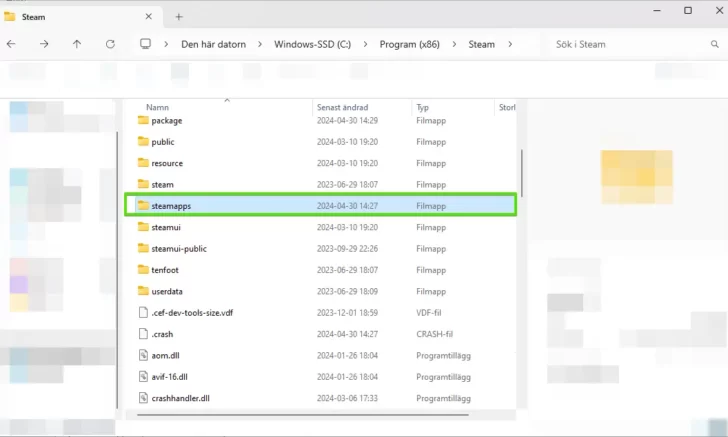Select the steamui-public folder icon
Viewport: 728px width, 437px height.
coord(143,248)
